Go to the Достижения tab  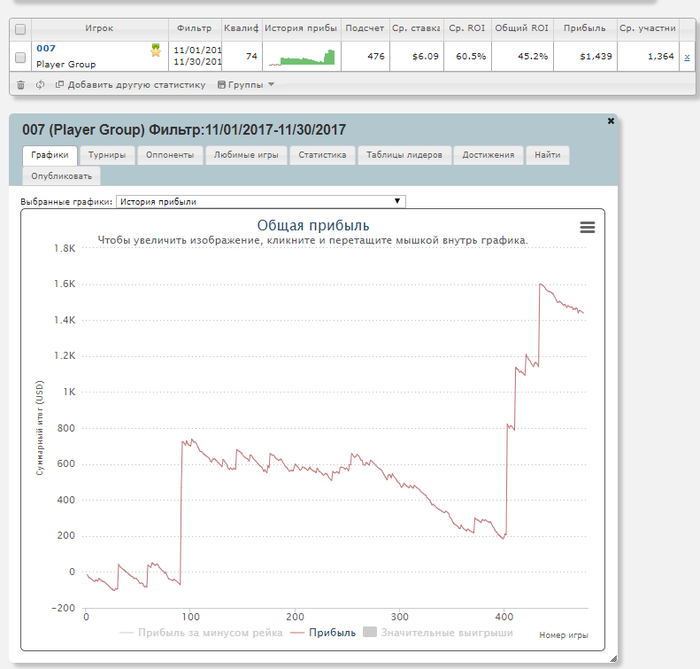tap(488, 155)
